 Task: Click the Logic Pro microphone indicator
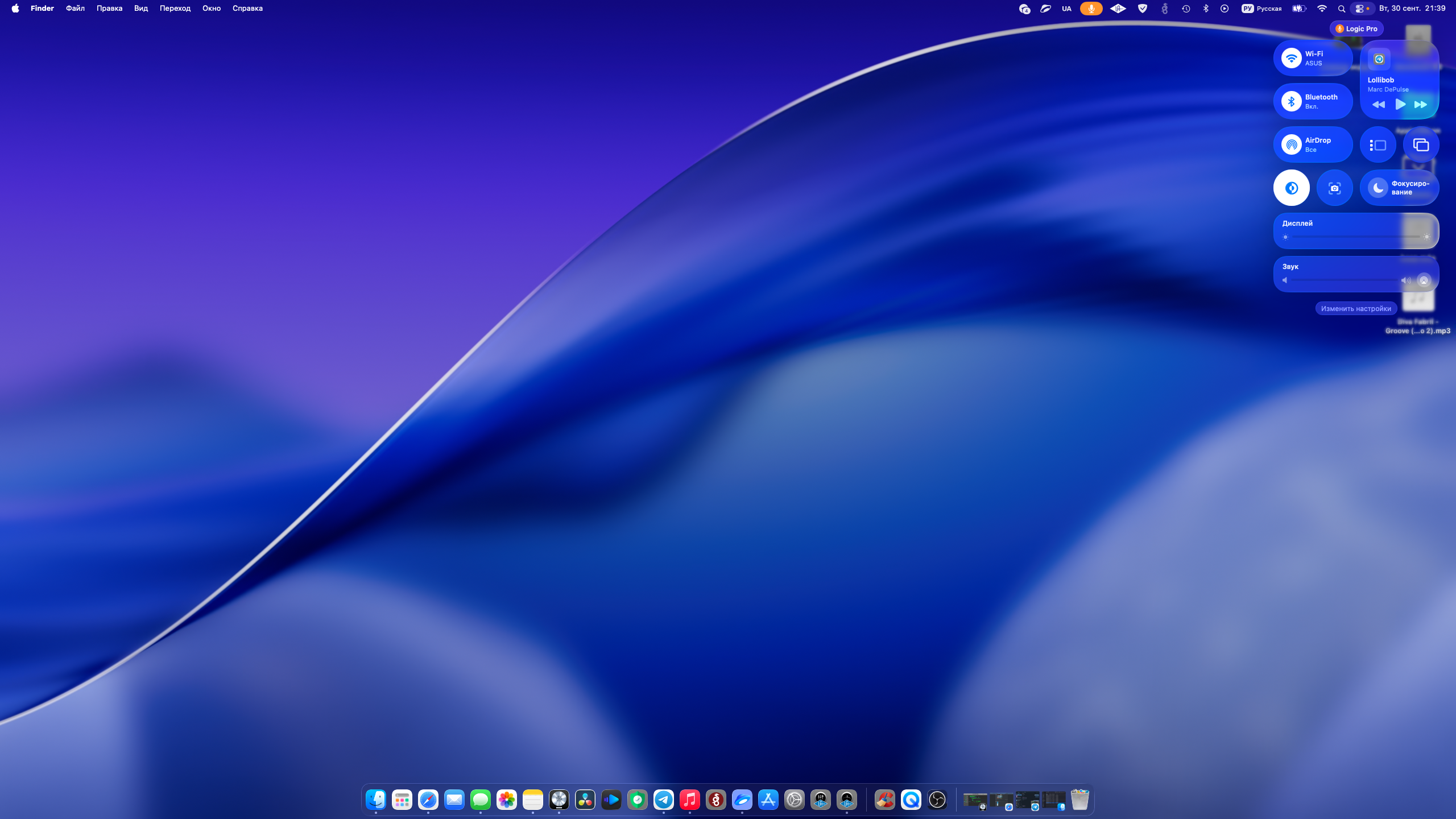pos(1356,28)
